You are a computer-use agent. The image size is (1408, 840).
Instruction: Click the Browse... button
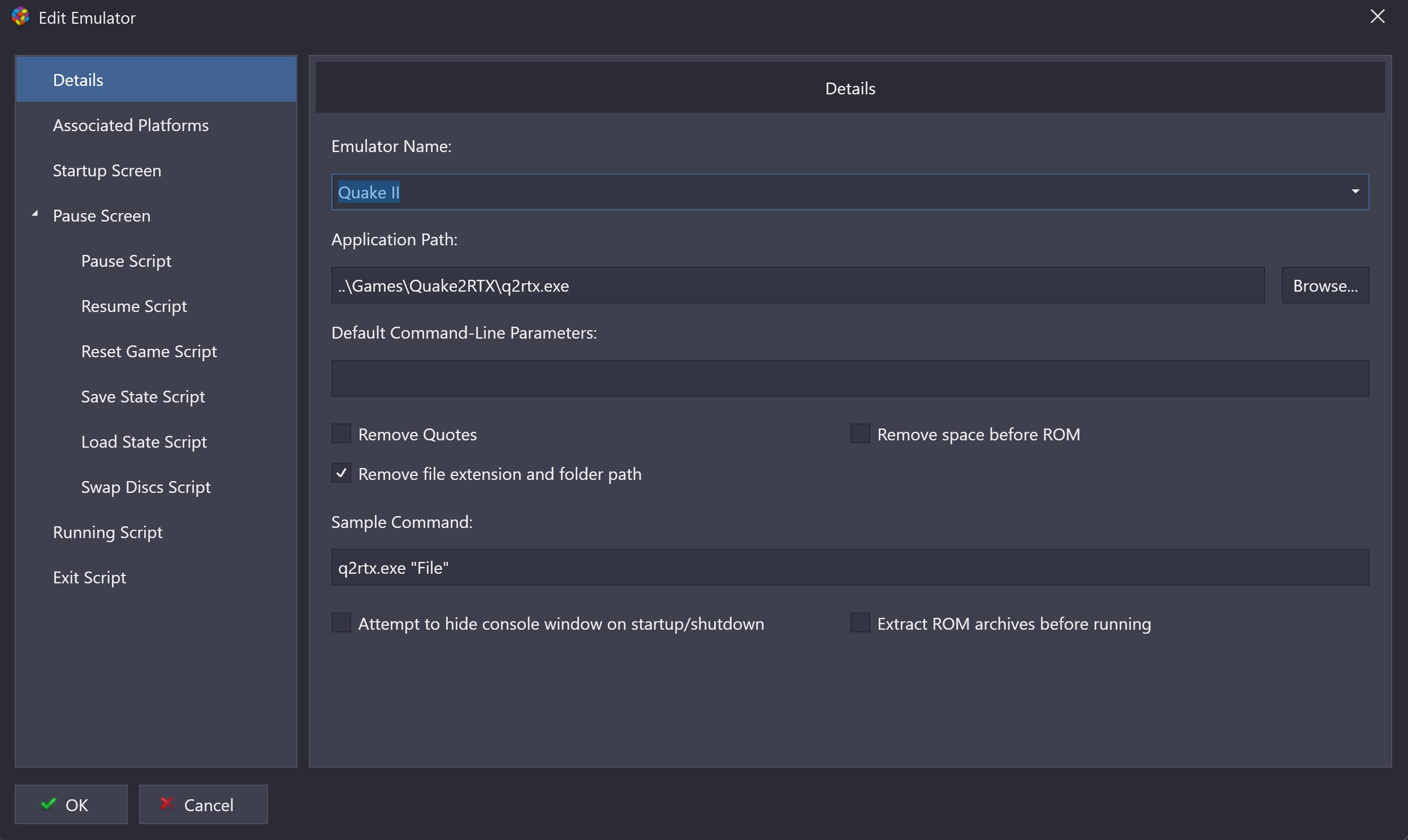click(x=1325, y=285)
